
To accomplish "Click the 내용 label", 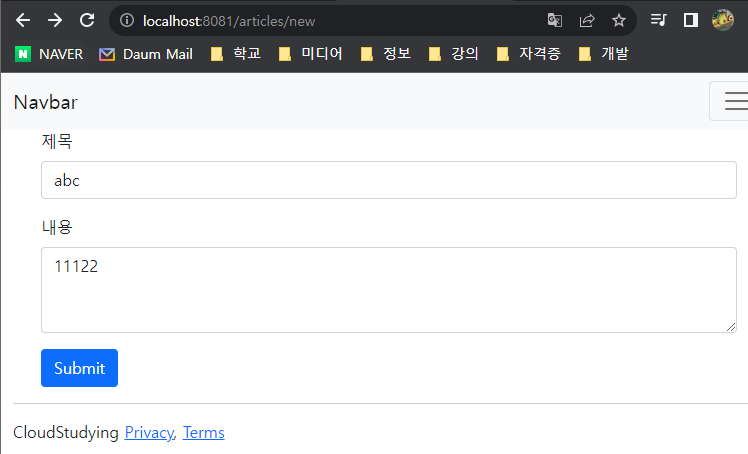I will tap(57, 227).
